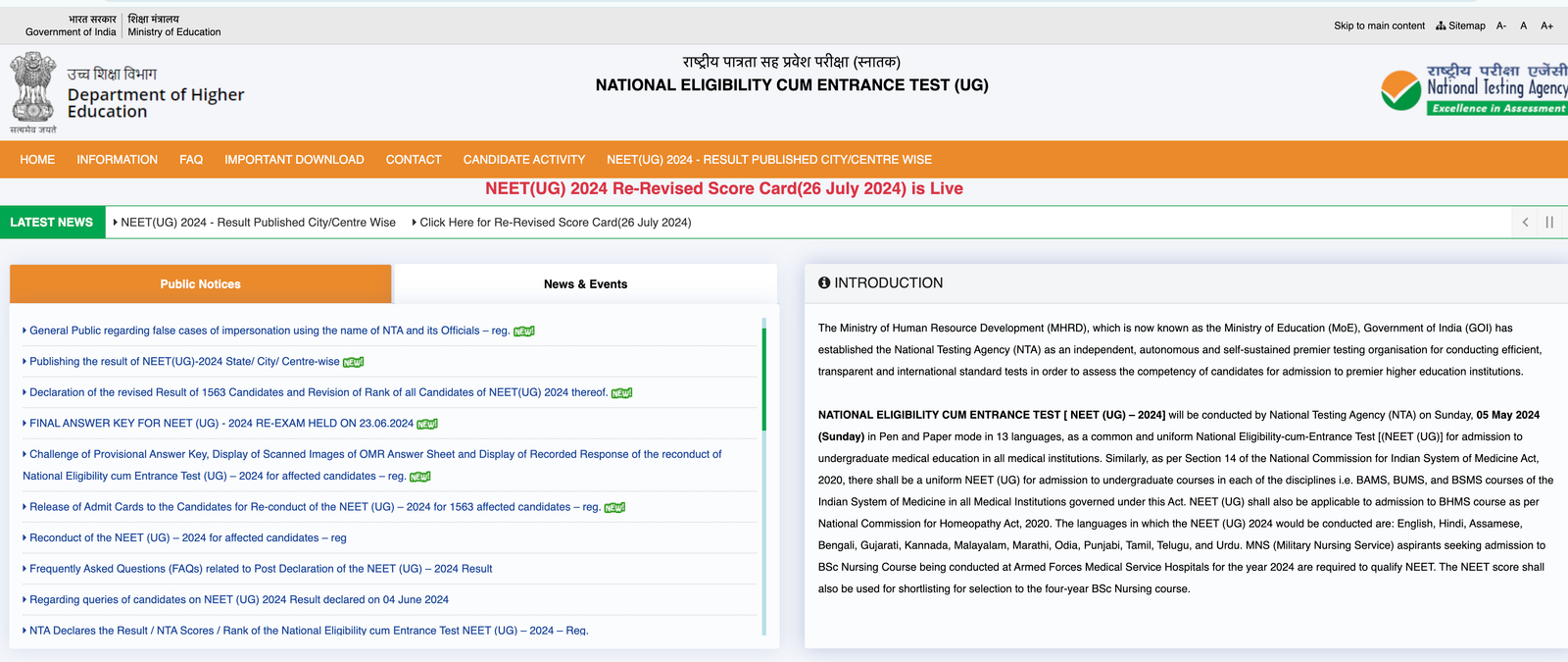Click the public notices list scrollbar
This screenshot has height=662, width=1568.
coord(763,378)
